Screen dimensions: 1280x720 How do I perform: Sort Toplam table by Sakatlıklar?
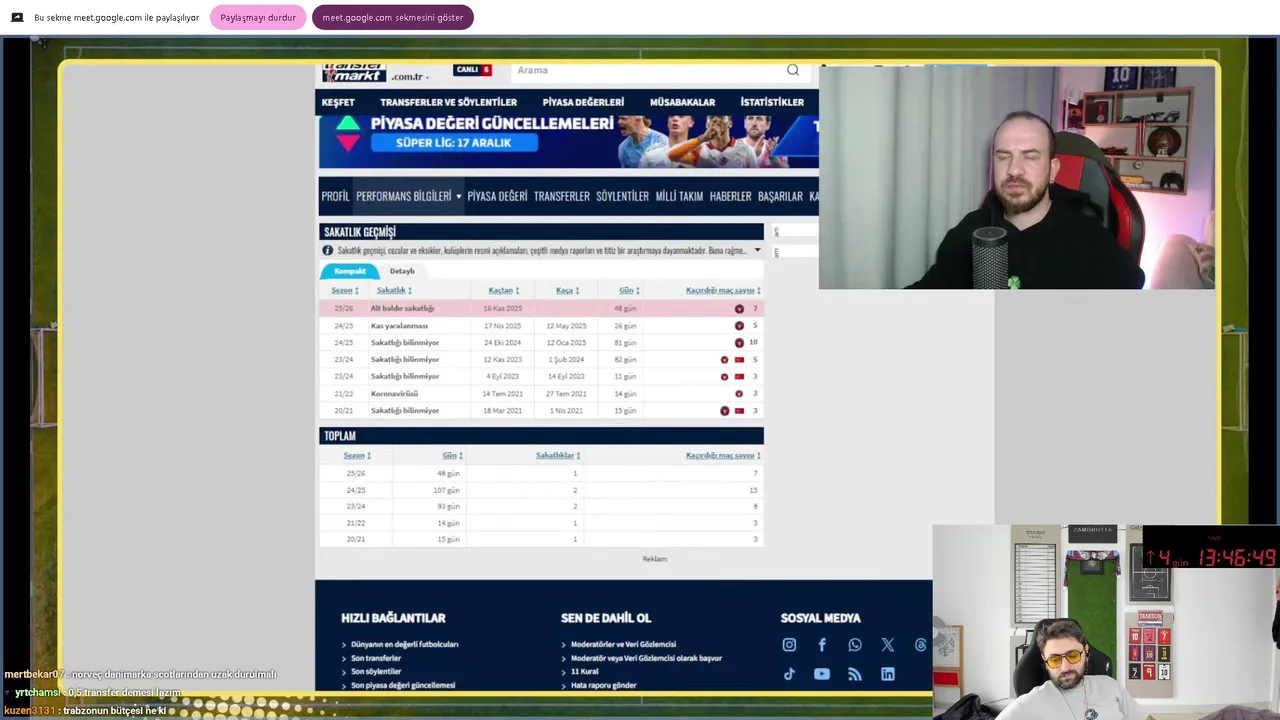[x=558, y=455]
